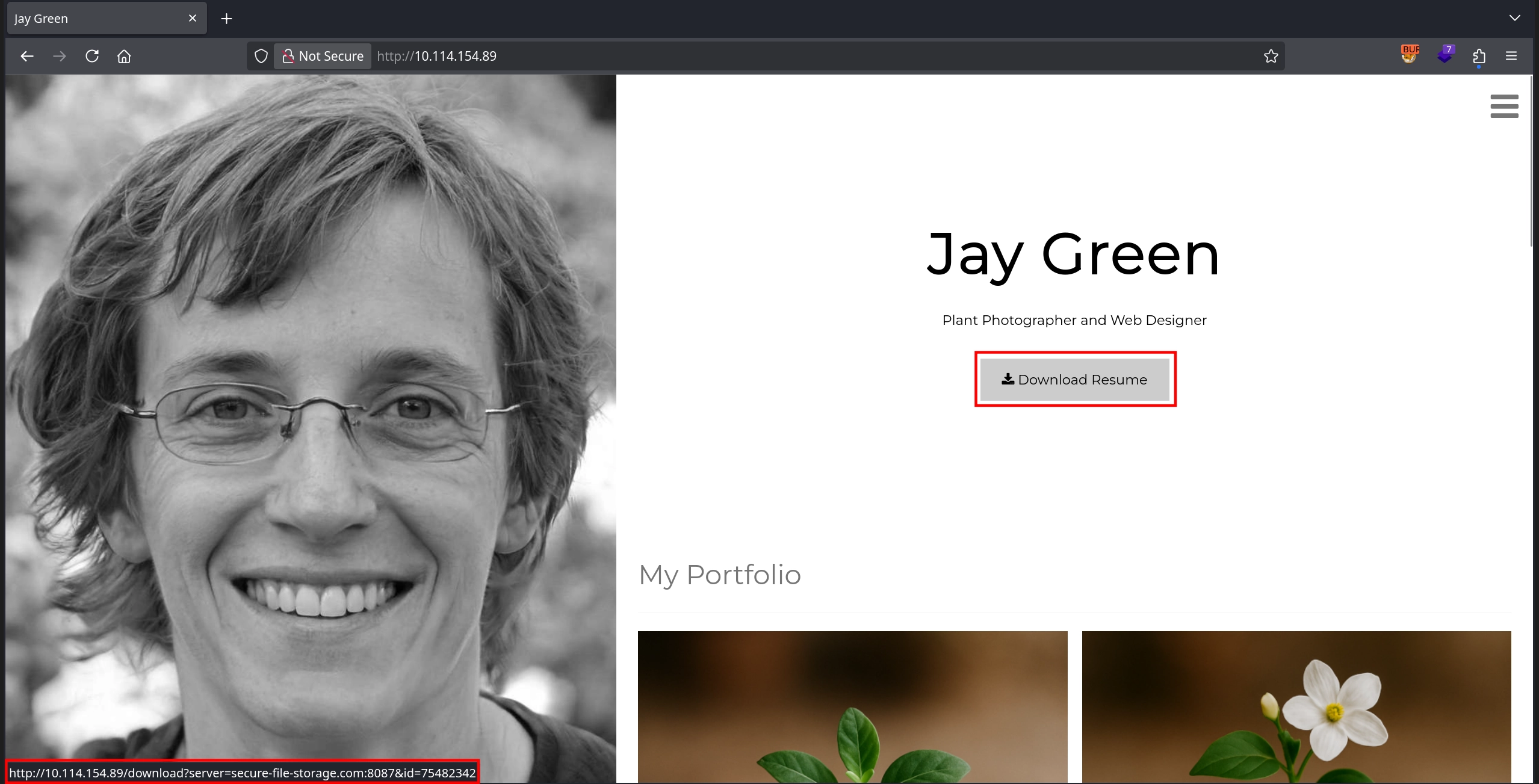Open the Extensions puzzle icon
The height and width of the screenshot is (784, 1539).
pyautogui.click(x=1479, y=56)
